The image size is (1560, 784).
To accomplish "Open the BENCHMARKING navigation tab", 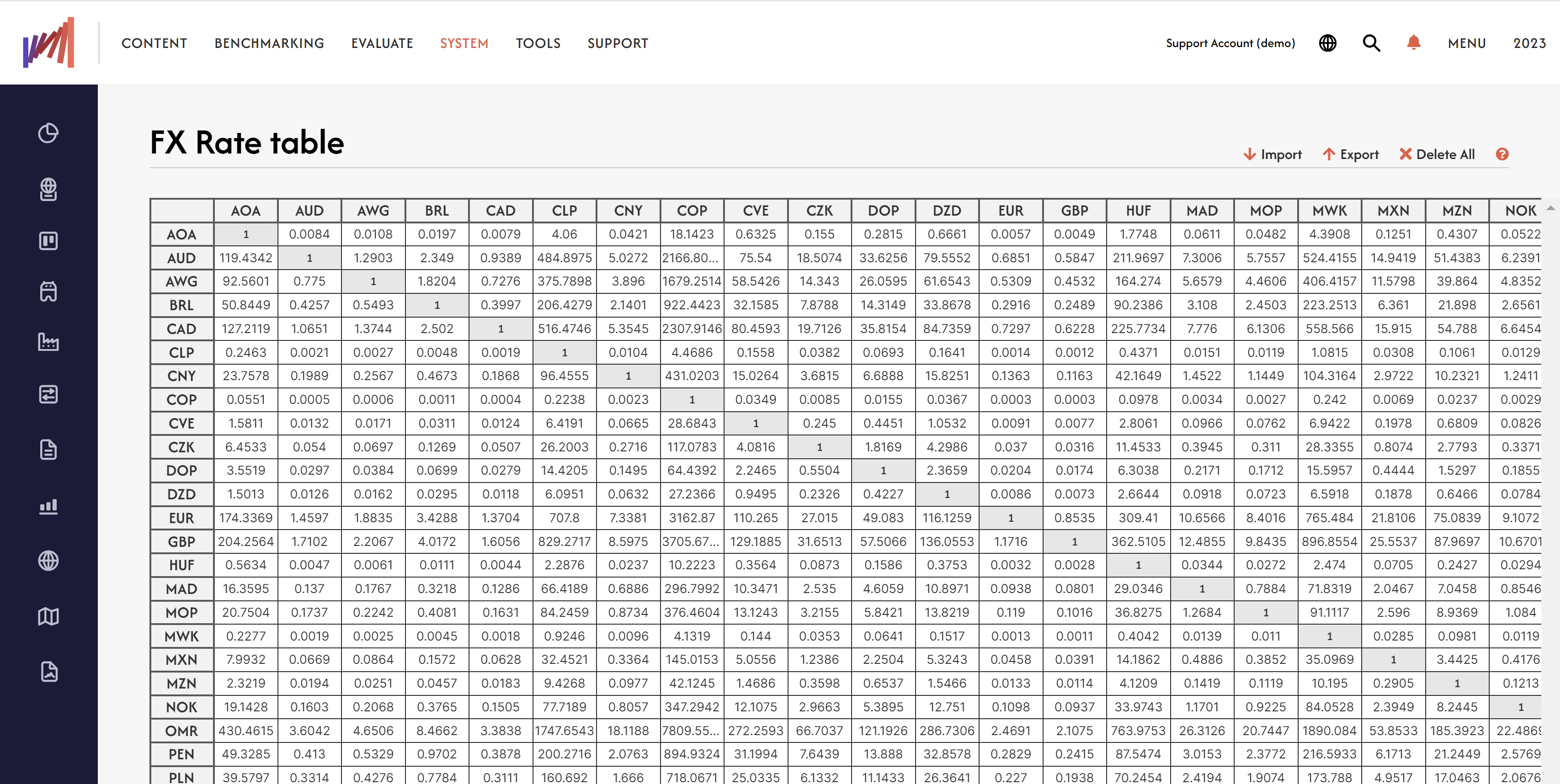I will click(x=269, y=42).
